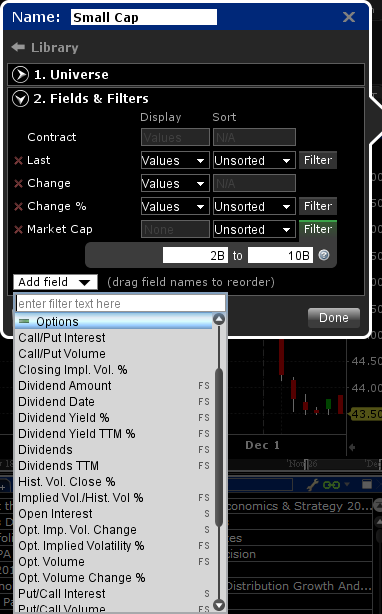Edit the Market Cap minimum value 2B
Image resolution: width=382 pixels, height=614 pixels.
click(195, 255)
